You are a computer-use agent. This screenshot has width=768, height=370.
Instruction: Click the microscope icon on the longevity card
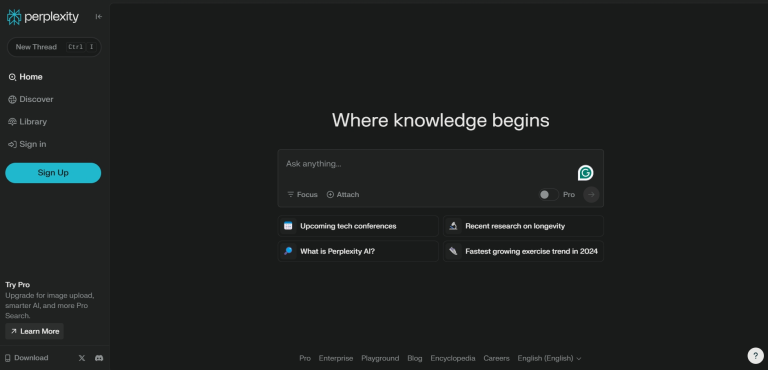pyautogui.click(x=453, y=226)
